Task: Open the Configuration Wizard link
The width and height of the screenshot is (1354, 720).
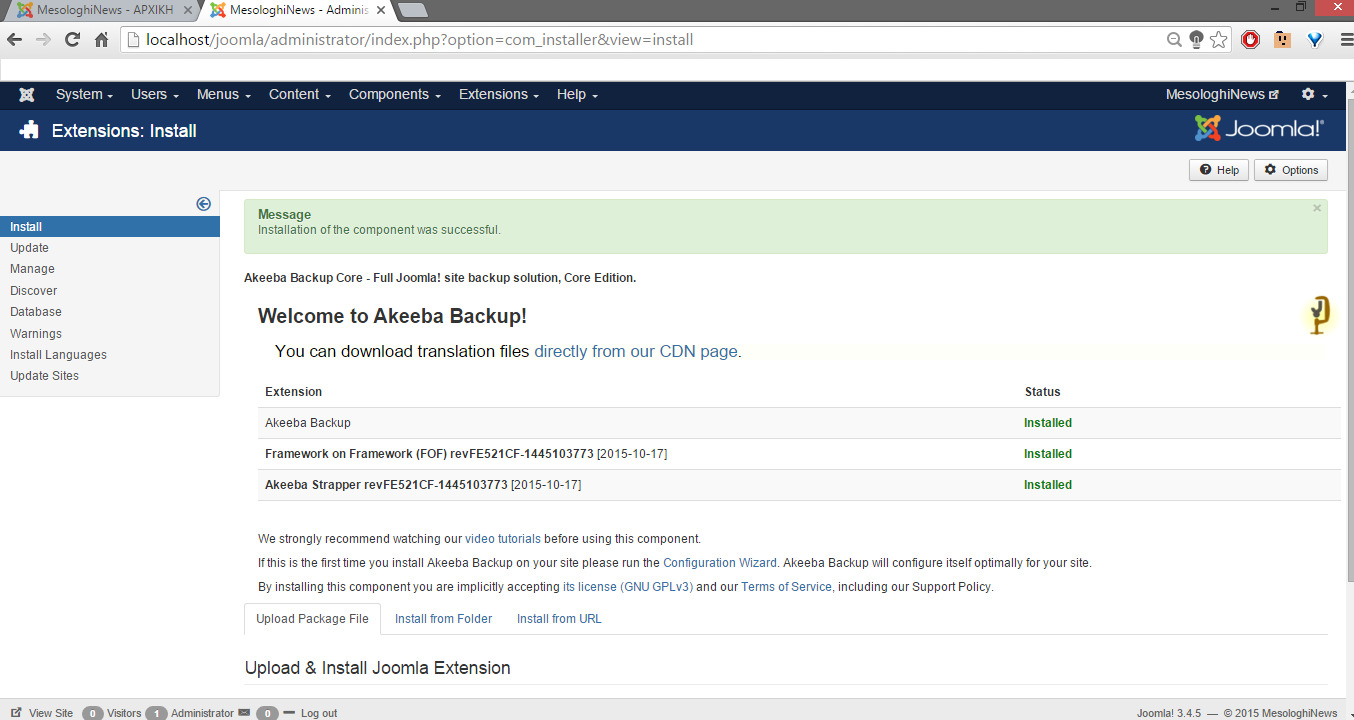Action: coord(720,563)
